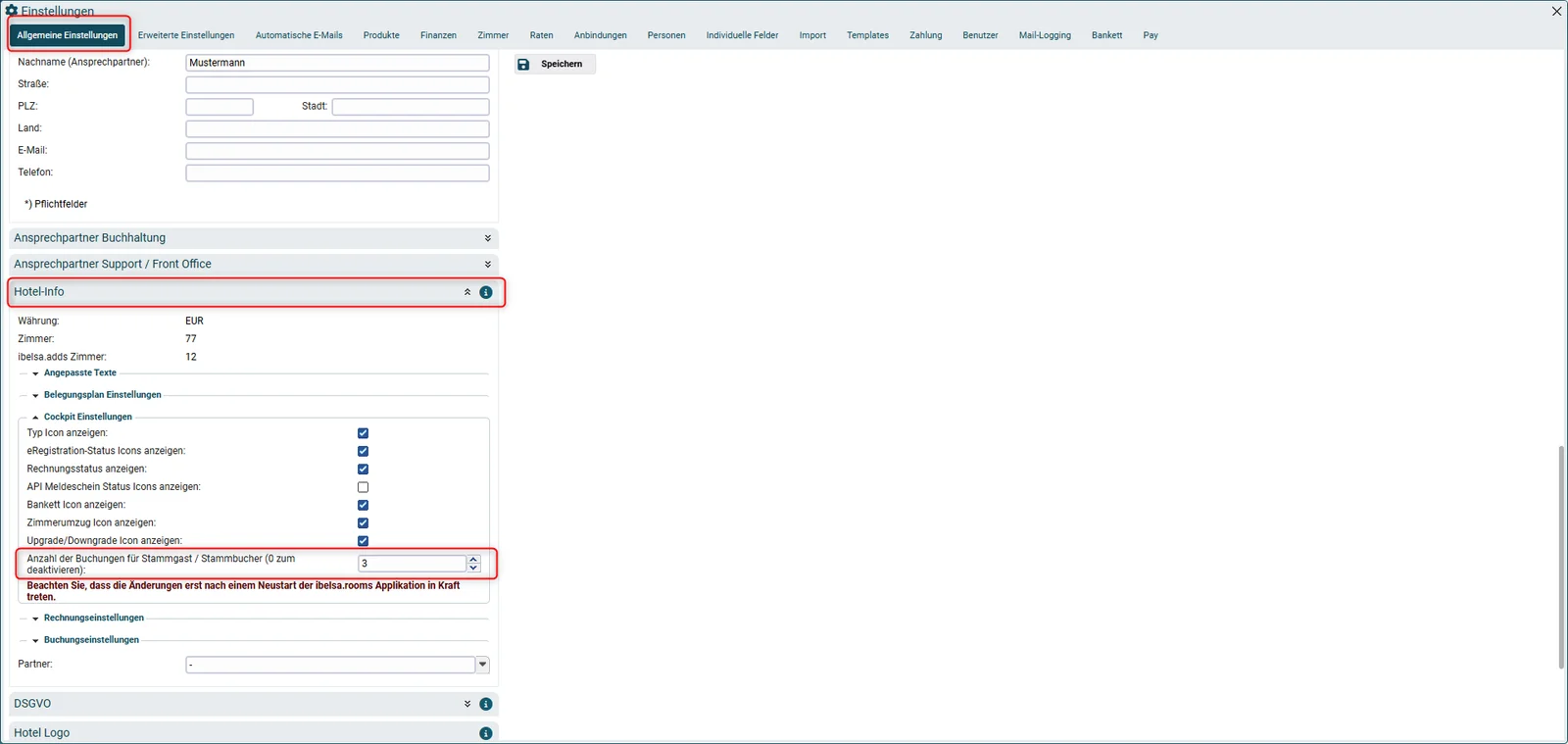
Task: Click the Einstellungen gear icon in title
Action: (x=12, y=11)
